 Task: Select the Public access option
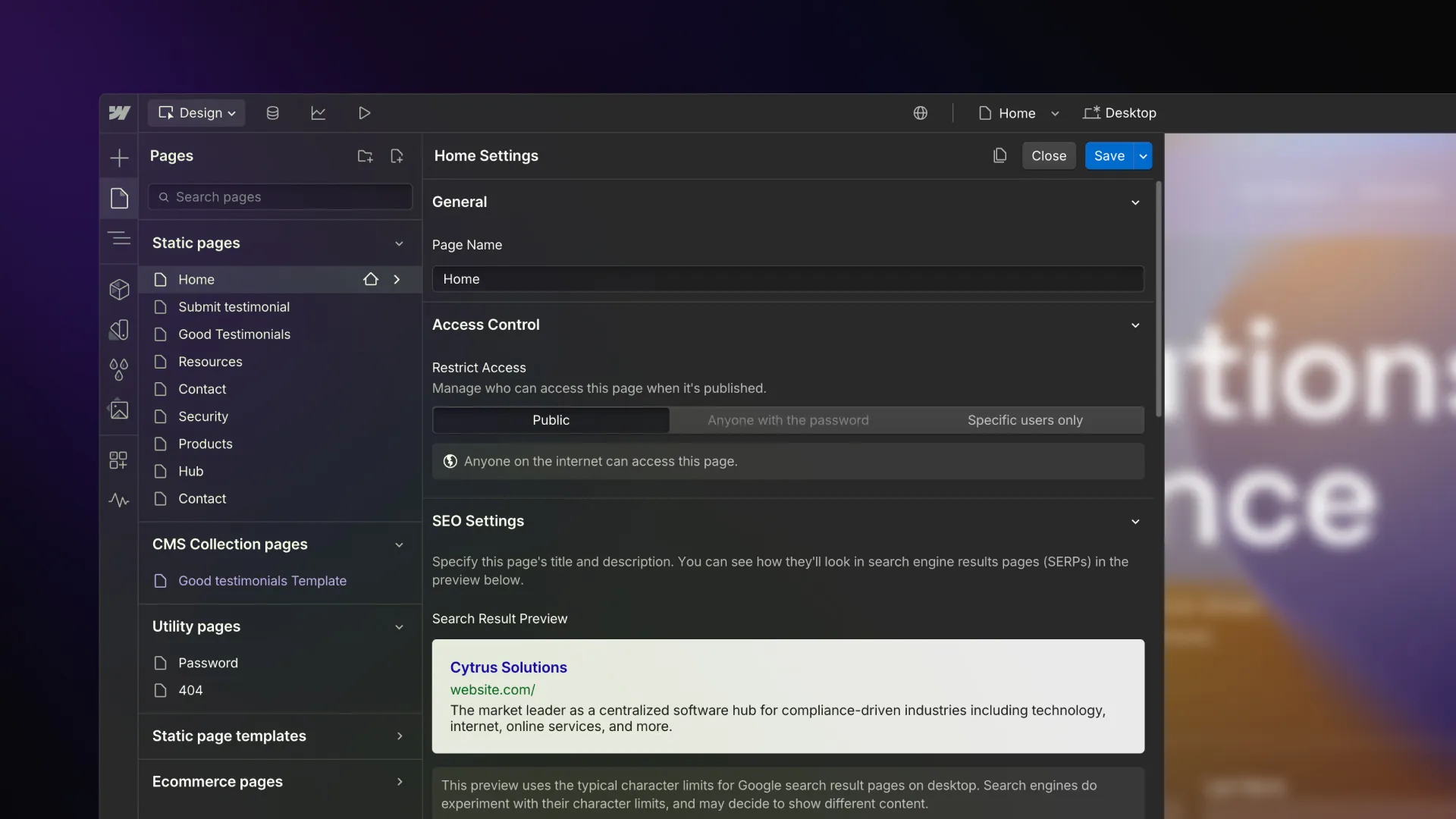coord(551,420)
